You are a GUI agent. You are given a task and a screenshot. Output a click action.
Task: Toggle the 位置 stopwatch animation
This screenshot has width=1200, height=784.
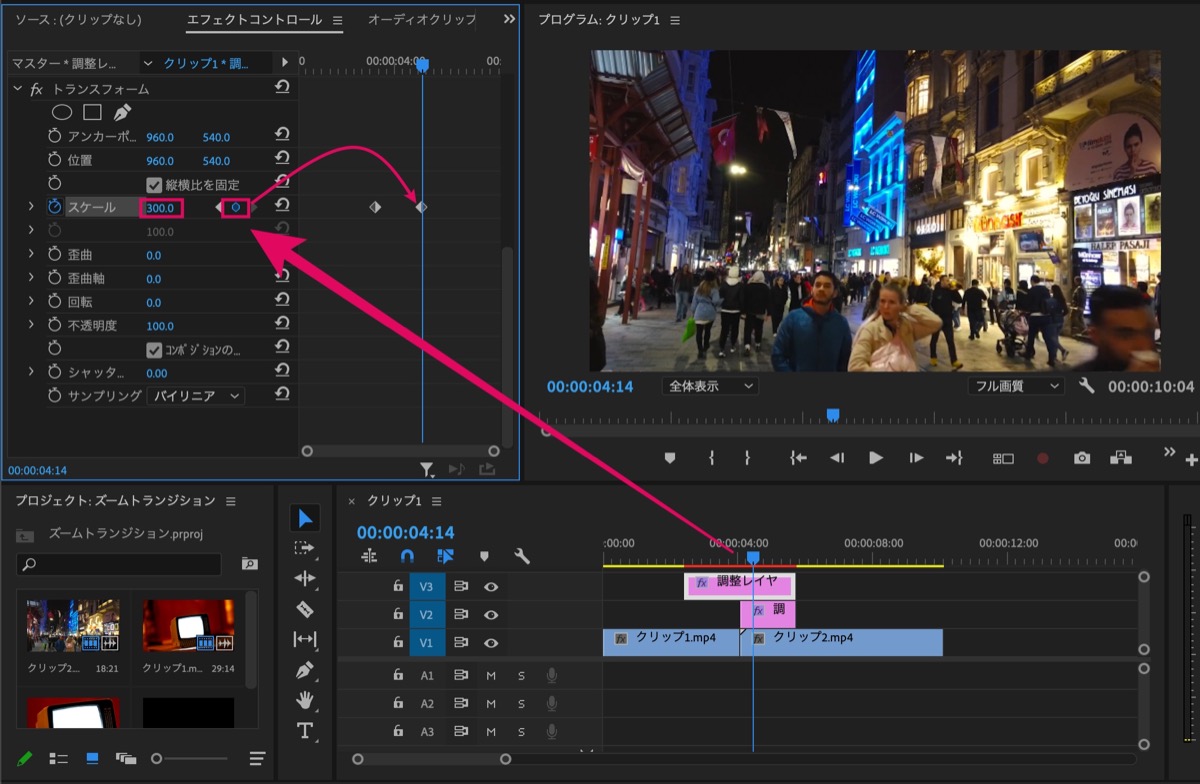tap(55, 160)
